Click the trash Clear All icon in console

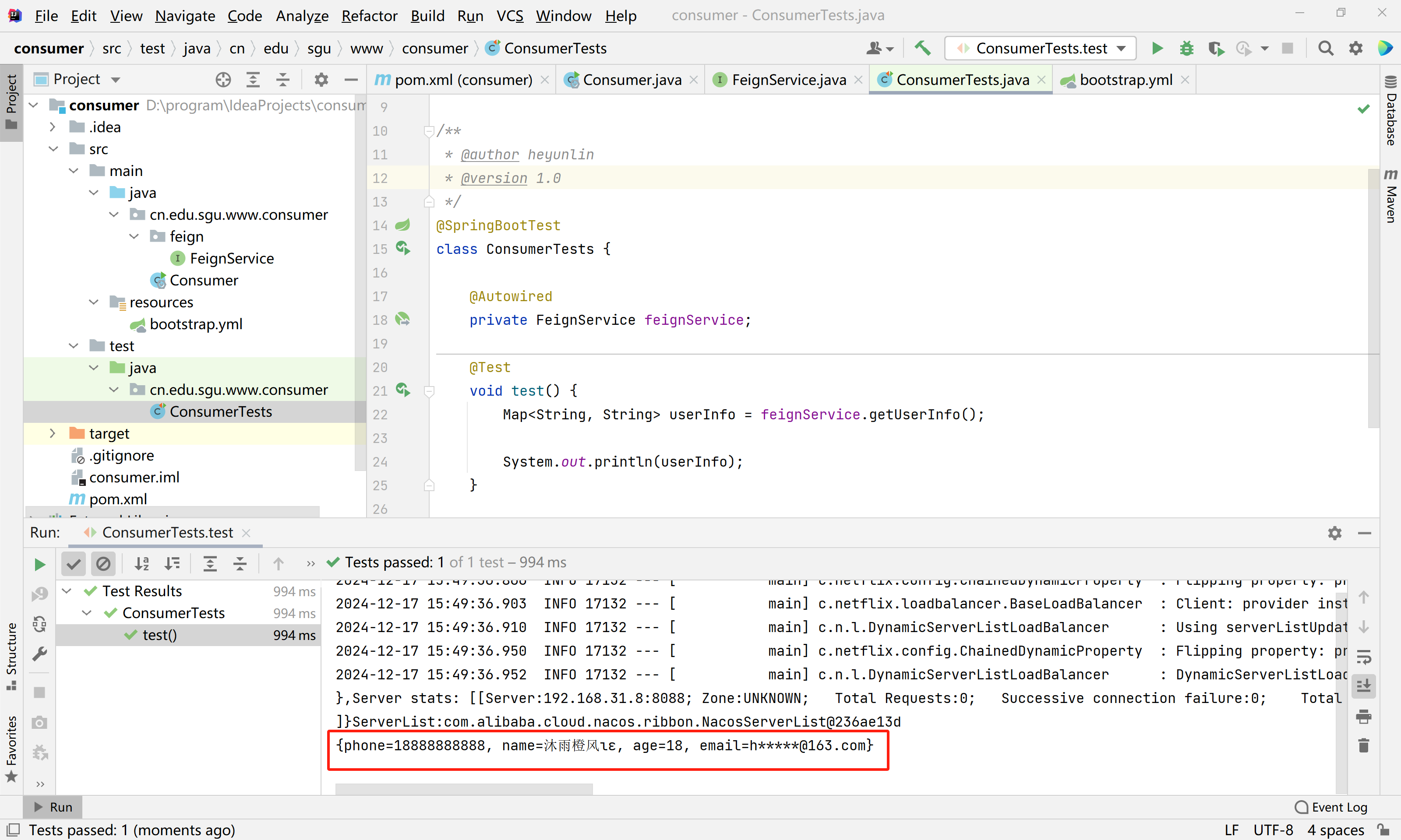pos(1364,745)
